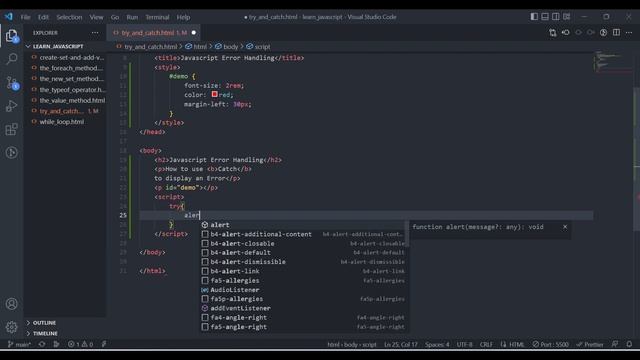
Task: Select the b4-alert-dismissible suggestion
Action: [304, 262]
